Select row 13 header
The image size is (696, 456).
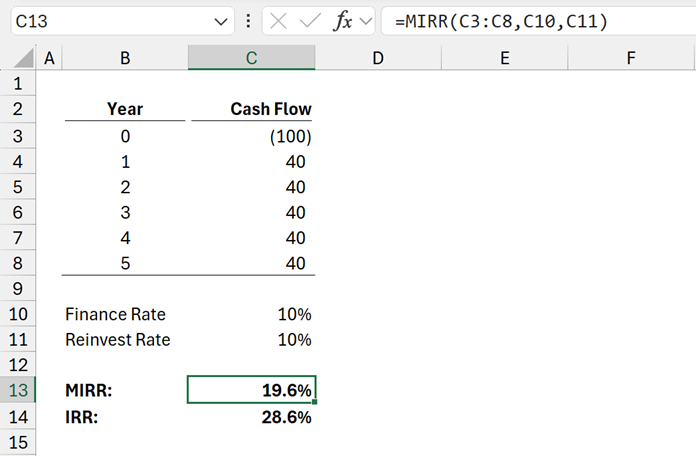click(x=18, y=390)
